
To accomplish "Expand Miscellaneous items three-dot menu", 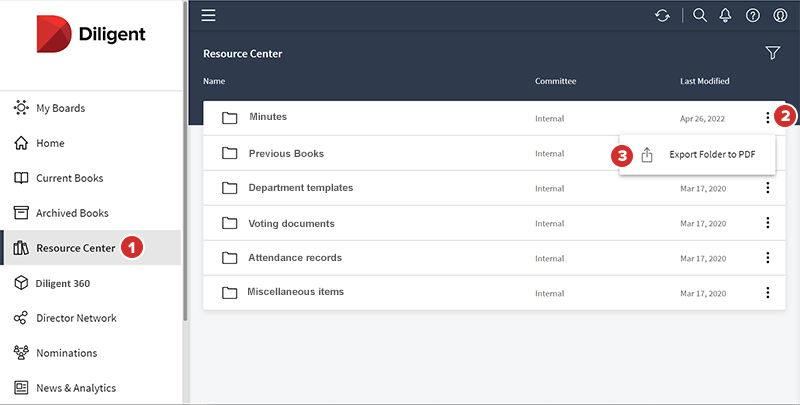I will click(x=767, y=293).
